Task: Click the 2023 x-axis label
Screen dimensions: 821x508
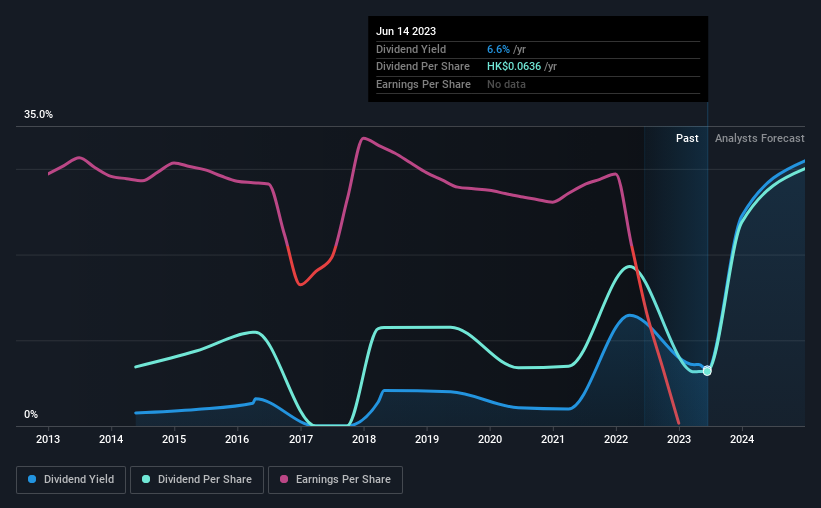Action: [x=679, y=439]
